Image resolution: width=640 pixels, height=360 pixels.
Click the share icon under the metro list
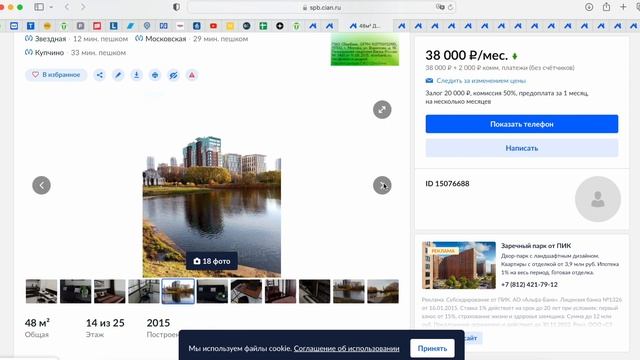(x=100, y=75)
